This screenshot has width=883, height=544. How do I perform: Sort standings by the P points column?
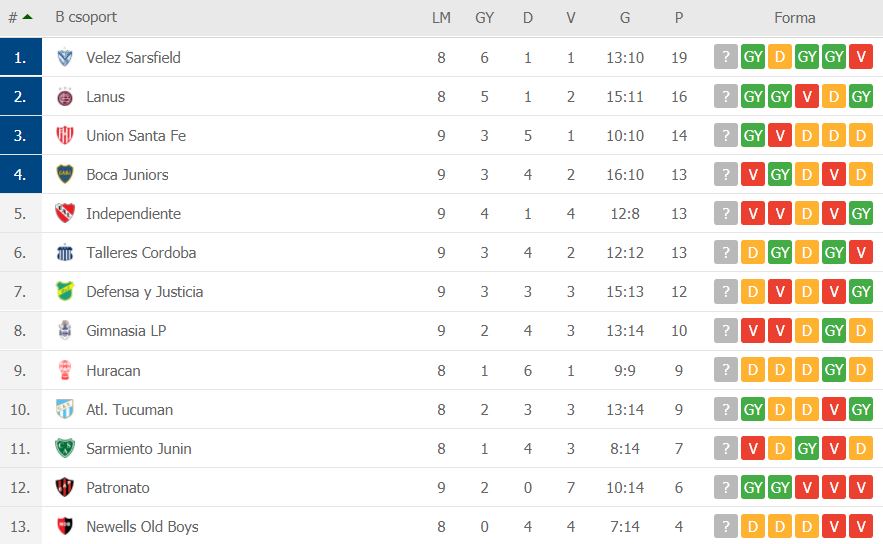[x=679, y=18]
